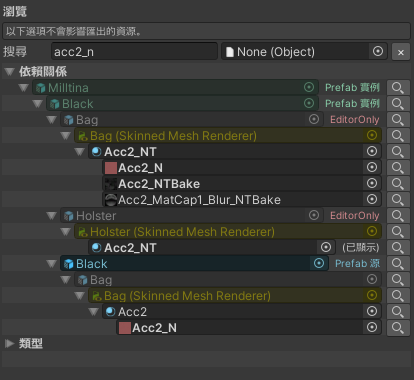This screenshot has width=414, height=380.
Task: Expand the 類型 section
Action: (x=10, y=343)
